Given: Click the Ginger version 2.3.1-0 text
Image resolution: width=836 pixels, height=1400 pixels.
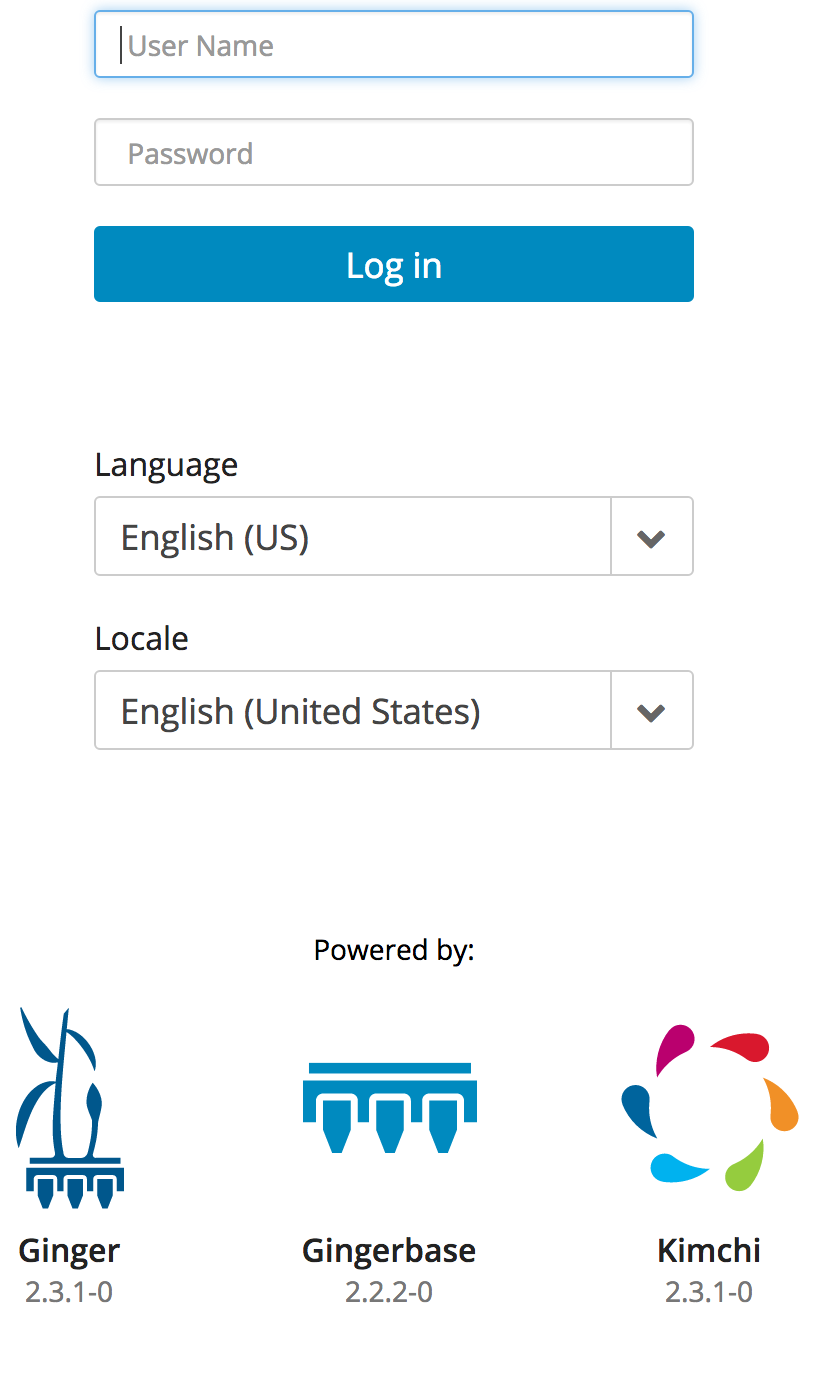Looking at the screenshot, I should click(69, 1292).
